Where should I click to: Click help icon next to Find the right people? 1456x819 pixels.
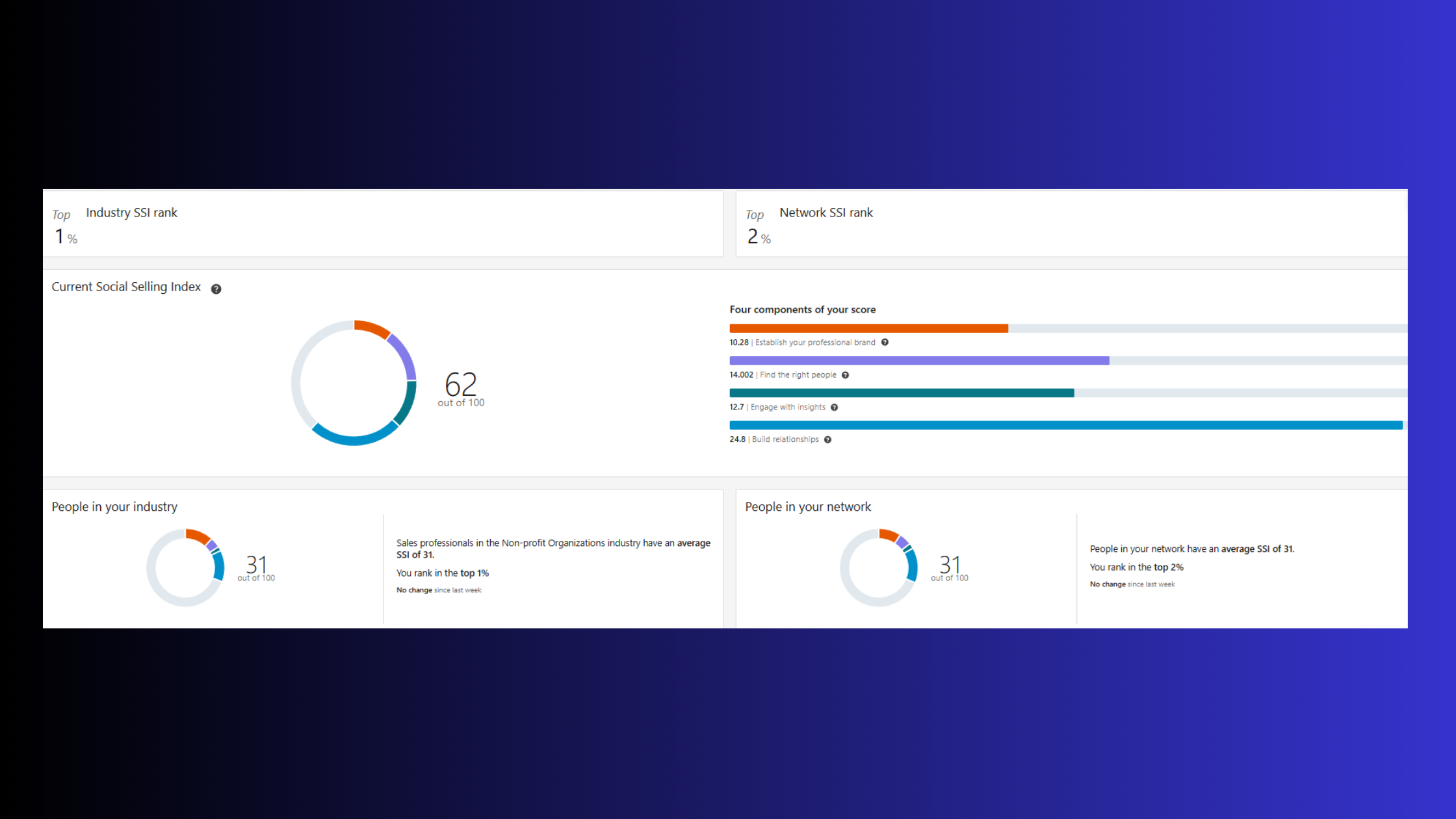845,375
